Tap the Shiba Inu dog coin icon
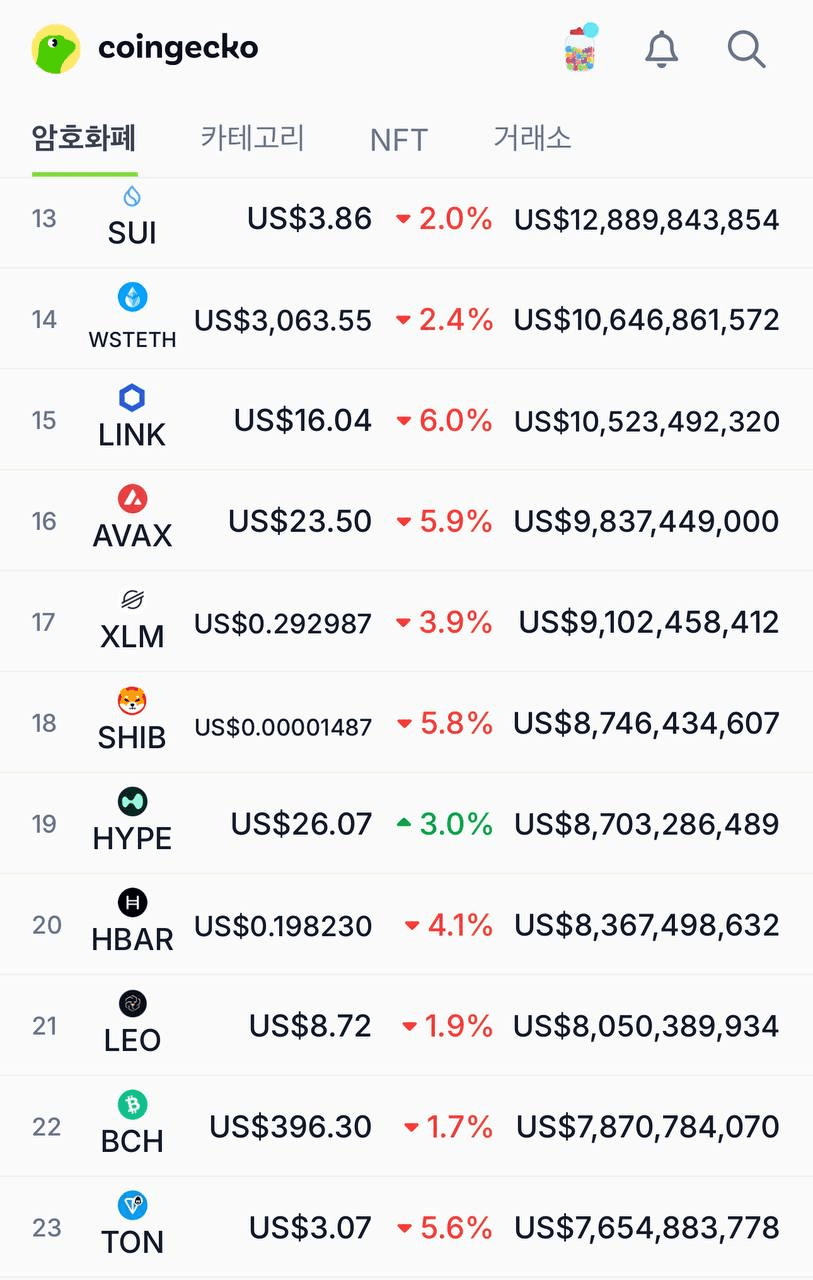Screen dimensions: 813x1280 tap(132, 700)
